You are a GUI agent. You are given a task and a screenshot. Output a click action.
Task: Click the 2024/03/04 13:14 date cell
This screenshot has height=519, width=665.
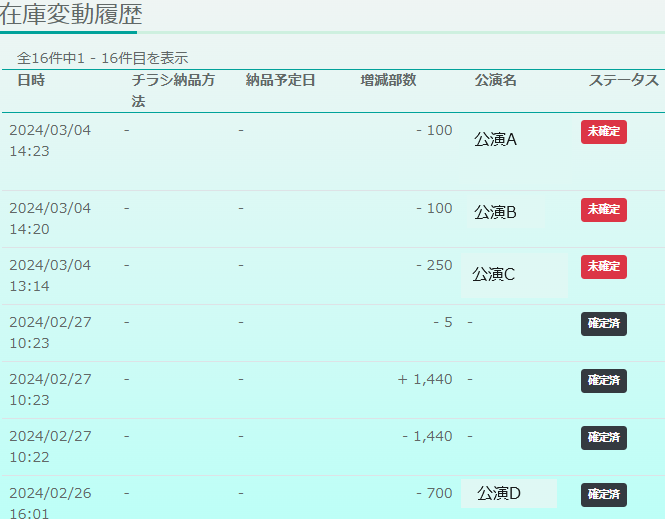click(x=50, y=275)
